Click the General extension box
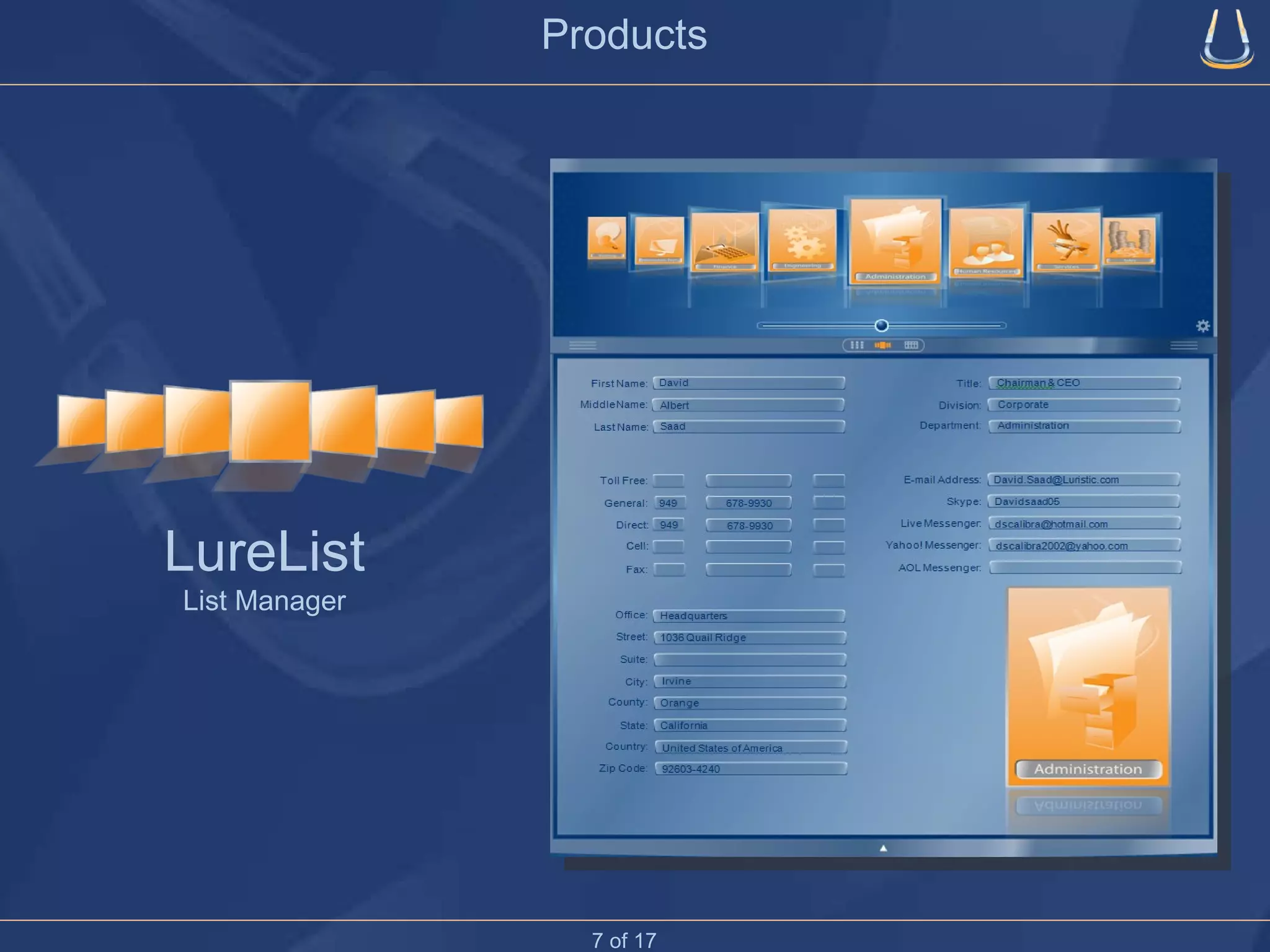This screenshot has height=952, width=1270. point(828,503)
